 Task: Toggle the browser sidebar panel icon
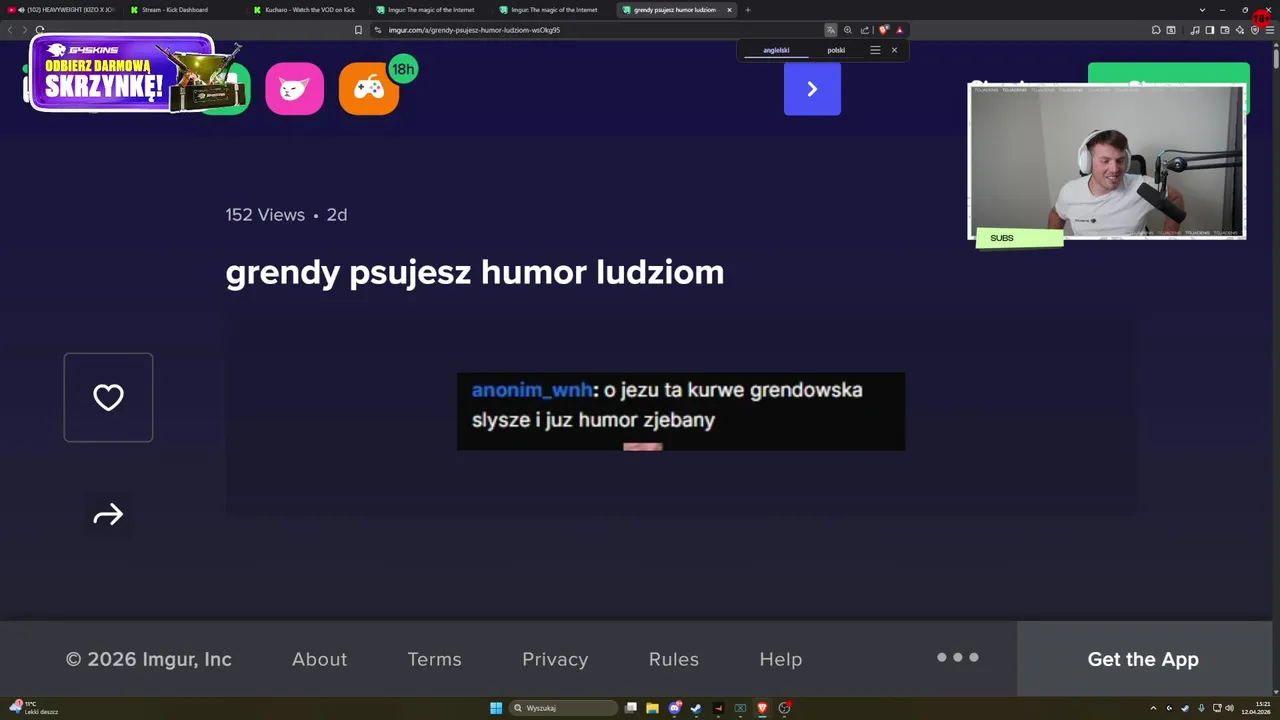[x=1209, y=30]
